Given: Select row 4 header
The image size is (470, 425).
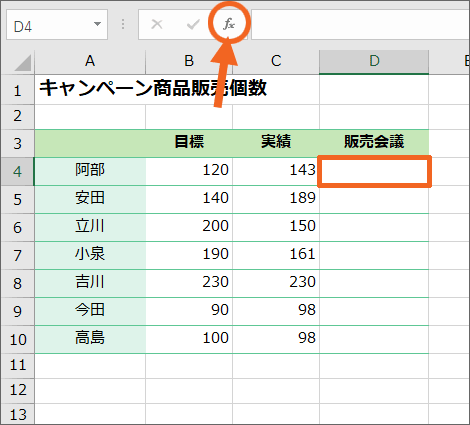Looking at the screenshot, I should [18, 171].
